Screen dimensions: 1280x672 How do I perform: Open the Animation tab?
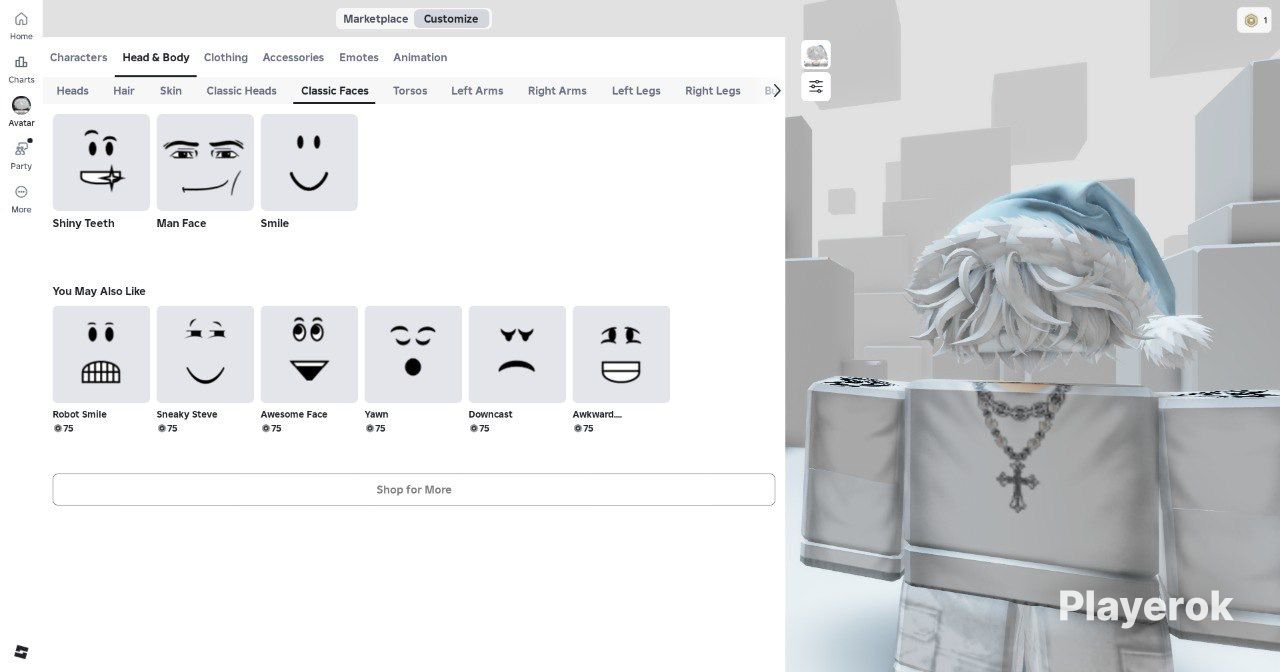pyautogui.click(x=420, y=58)
